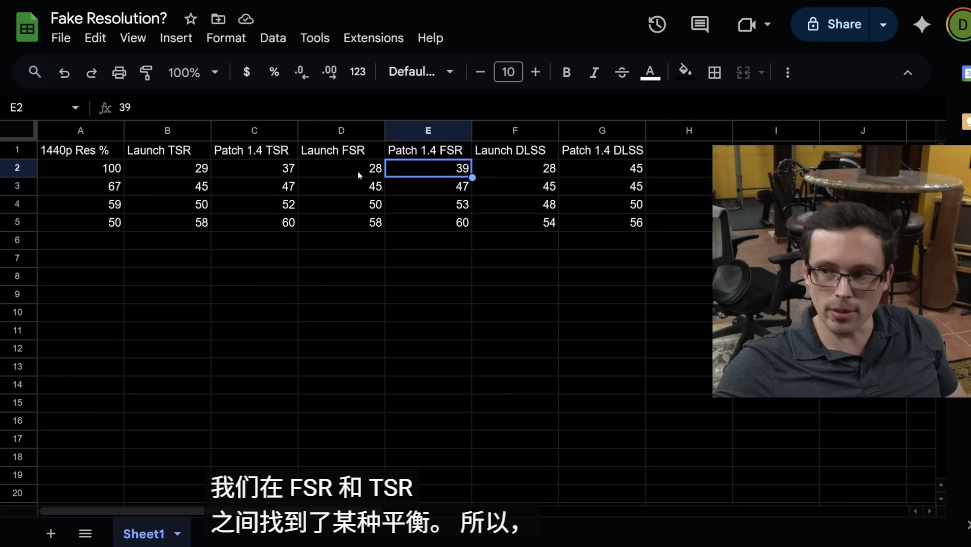Open the Edit menu
The height and width of the screenshot is (547, 971).
(x=95, y=38)
